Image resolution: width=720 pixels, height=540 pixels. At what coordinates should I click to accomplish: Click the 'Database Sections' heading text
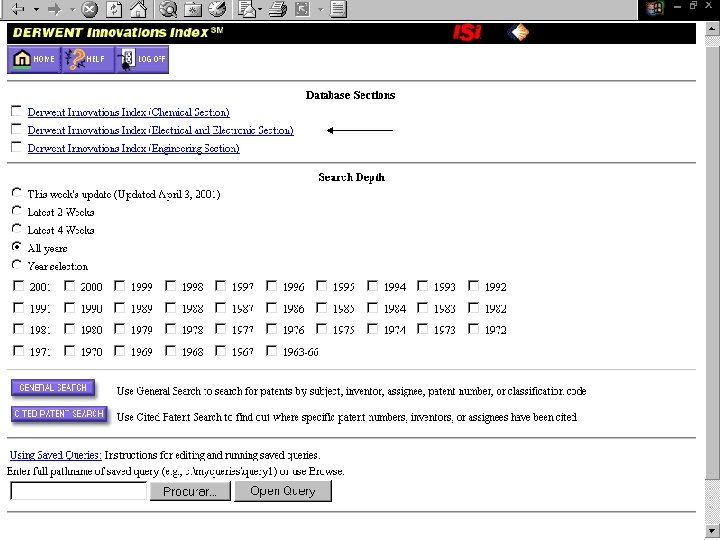click(350, 95)
